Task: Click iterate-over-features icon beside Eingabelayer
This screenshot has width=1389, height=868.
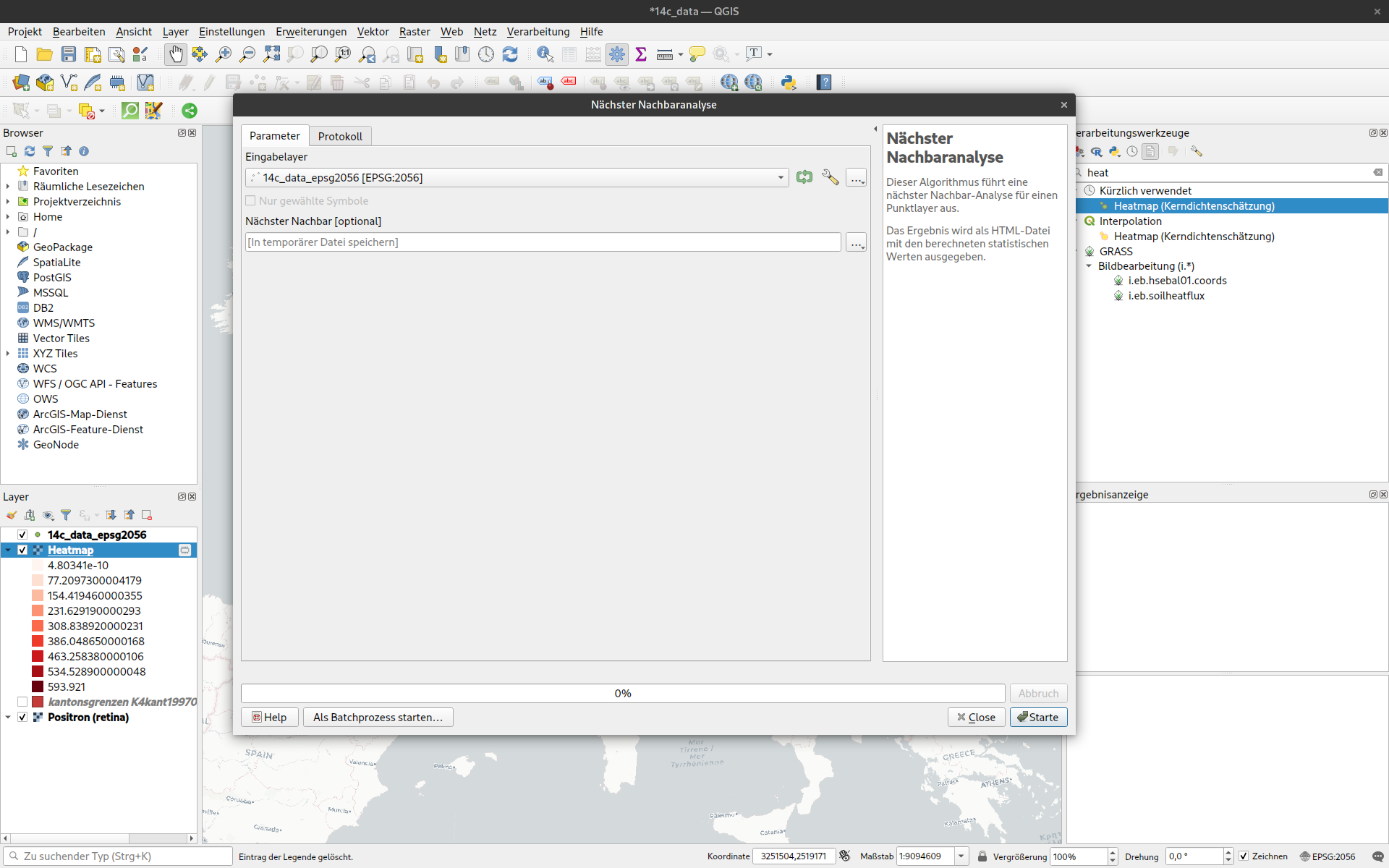Action: [x=804, y=177]
